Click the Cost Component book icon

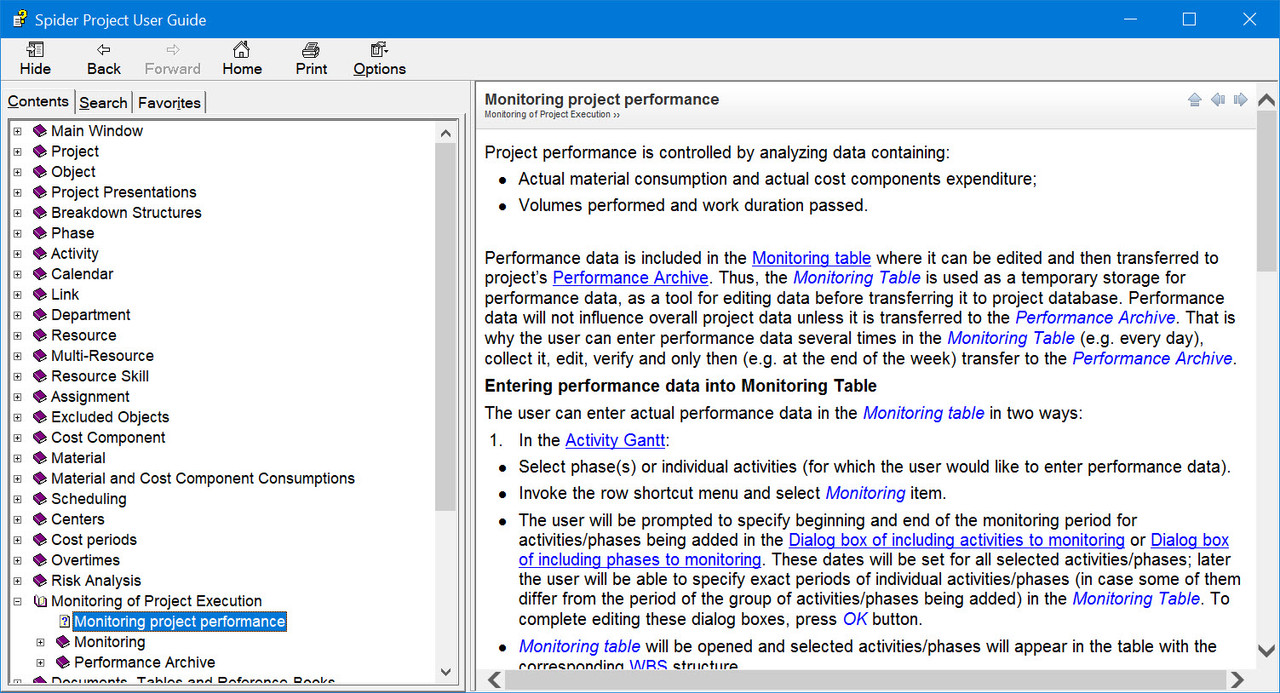coord(40,437)
